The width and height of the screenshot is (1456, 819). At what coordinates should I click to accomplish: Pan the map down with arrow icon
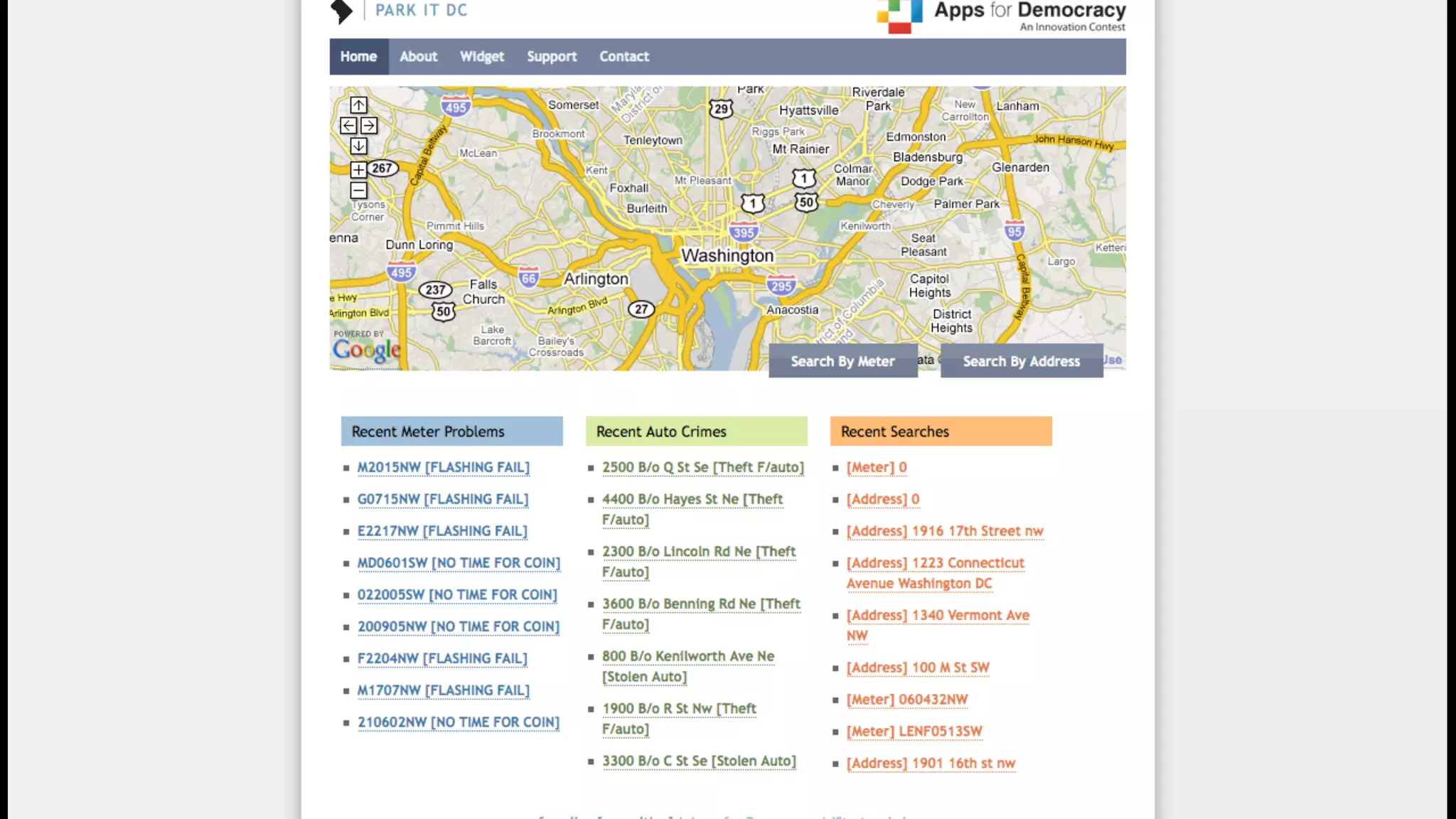[x=358, y=146]
